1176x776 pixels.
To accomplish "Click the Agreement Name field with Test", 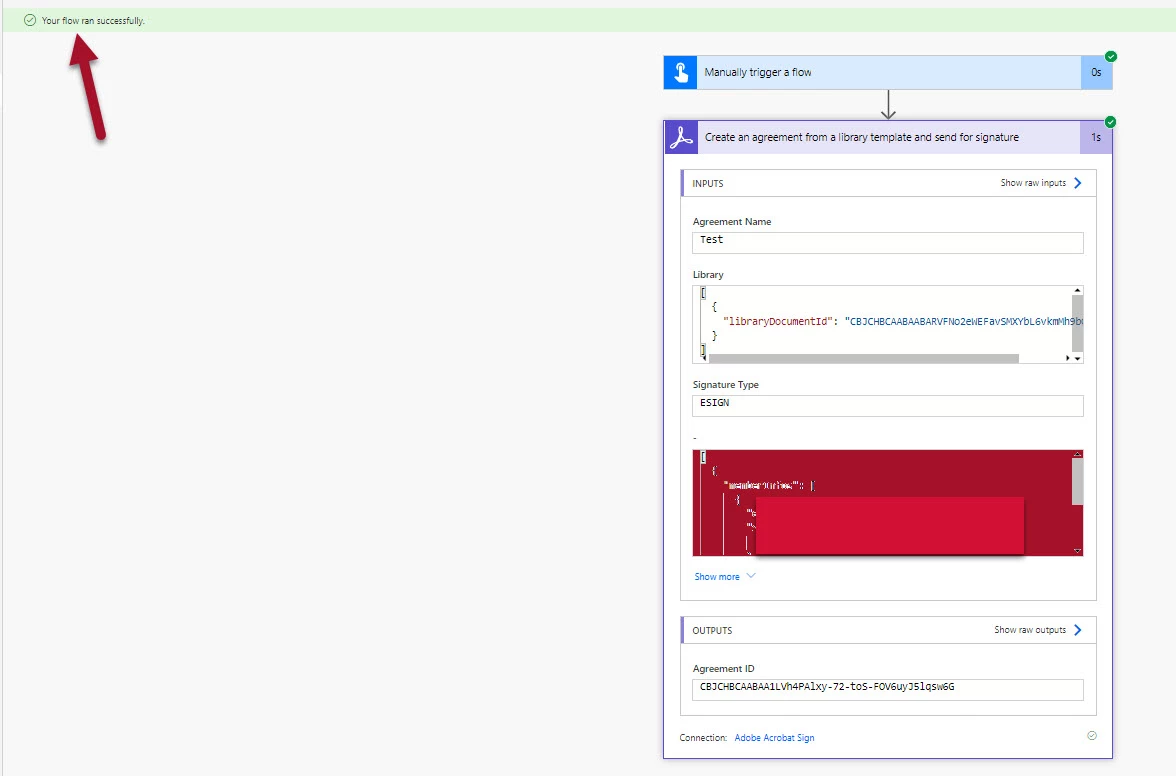I will pos(887,242).
